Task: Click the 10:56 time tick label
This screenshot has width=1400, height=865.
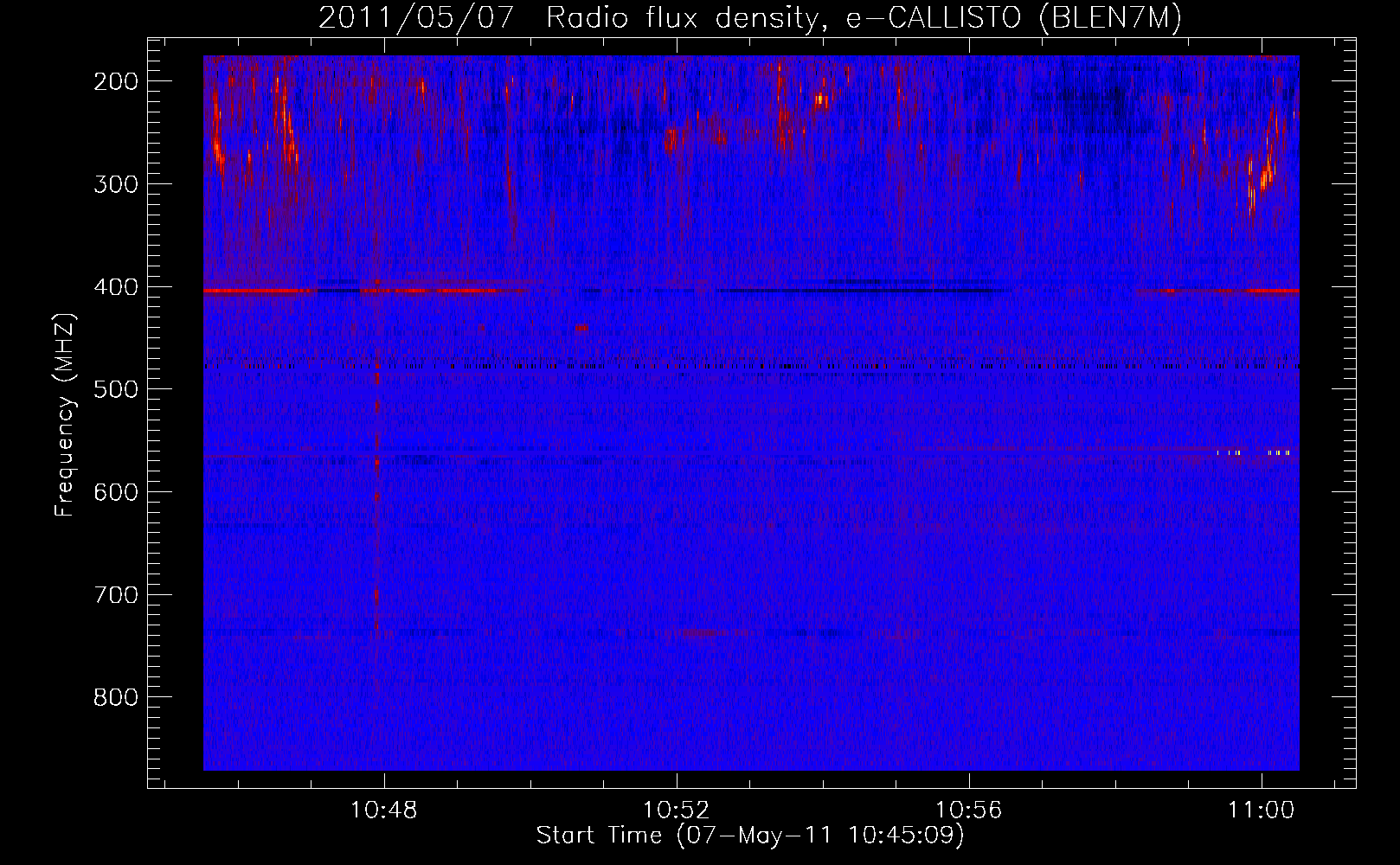Action: [969, 811]
